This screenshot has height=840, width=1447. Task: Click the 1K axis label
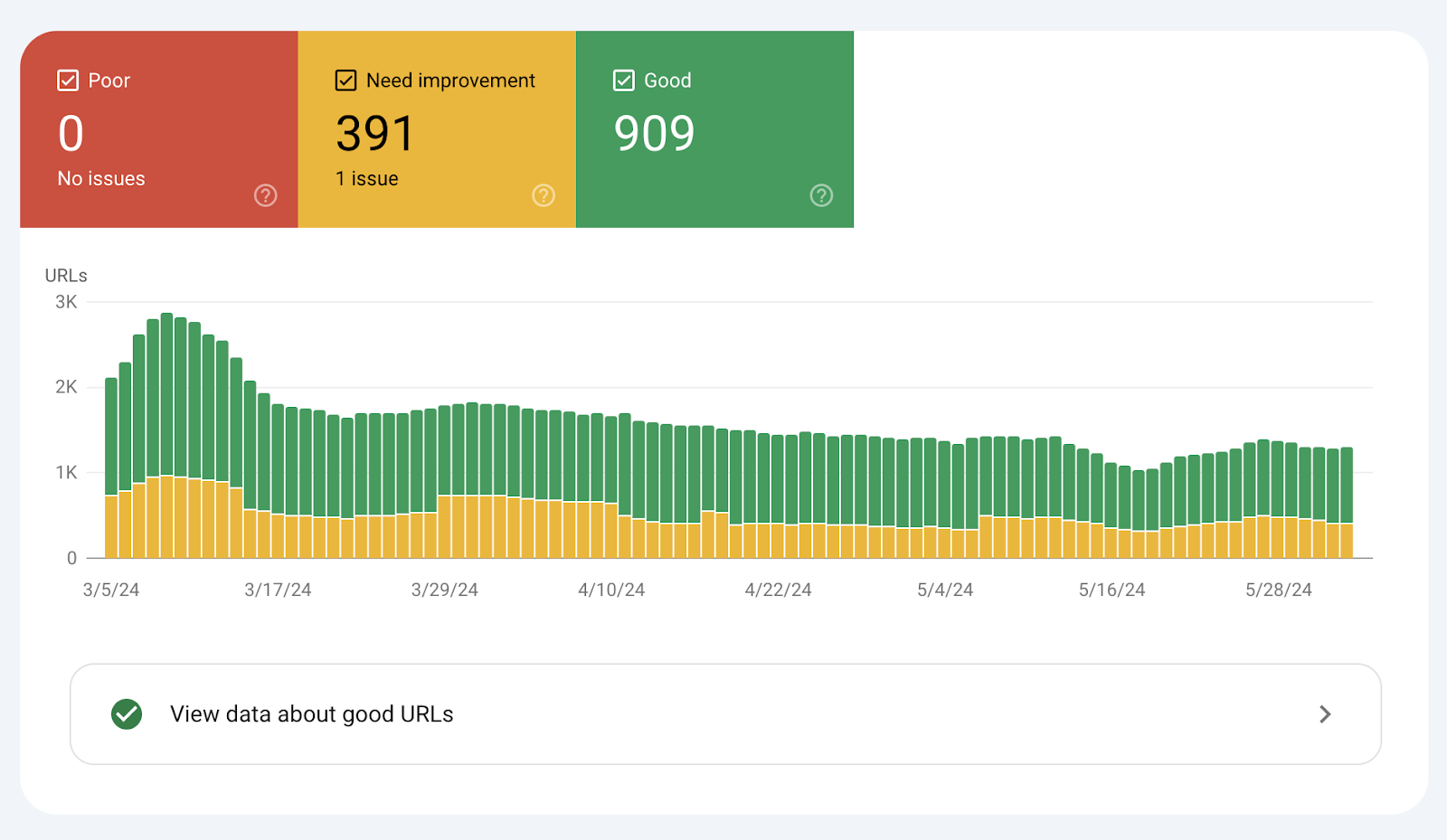[x=66, y=472]
